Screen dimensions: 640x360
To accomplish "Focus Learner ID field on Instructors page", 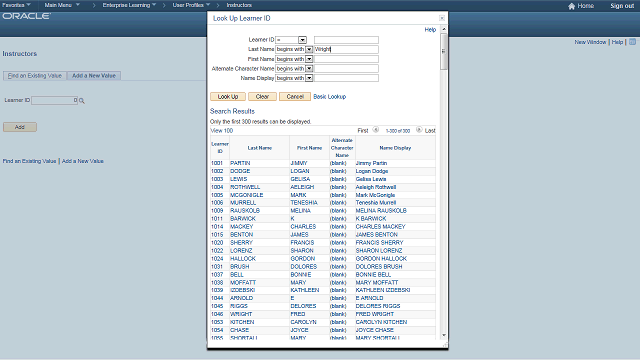I will tap(54, 100).
